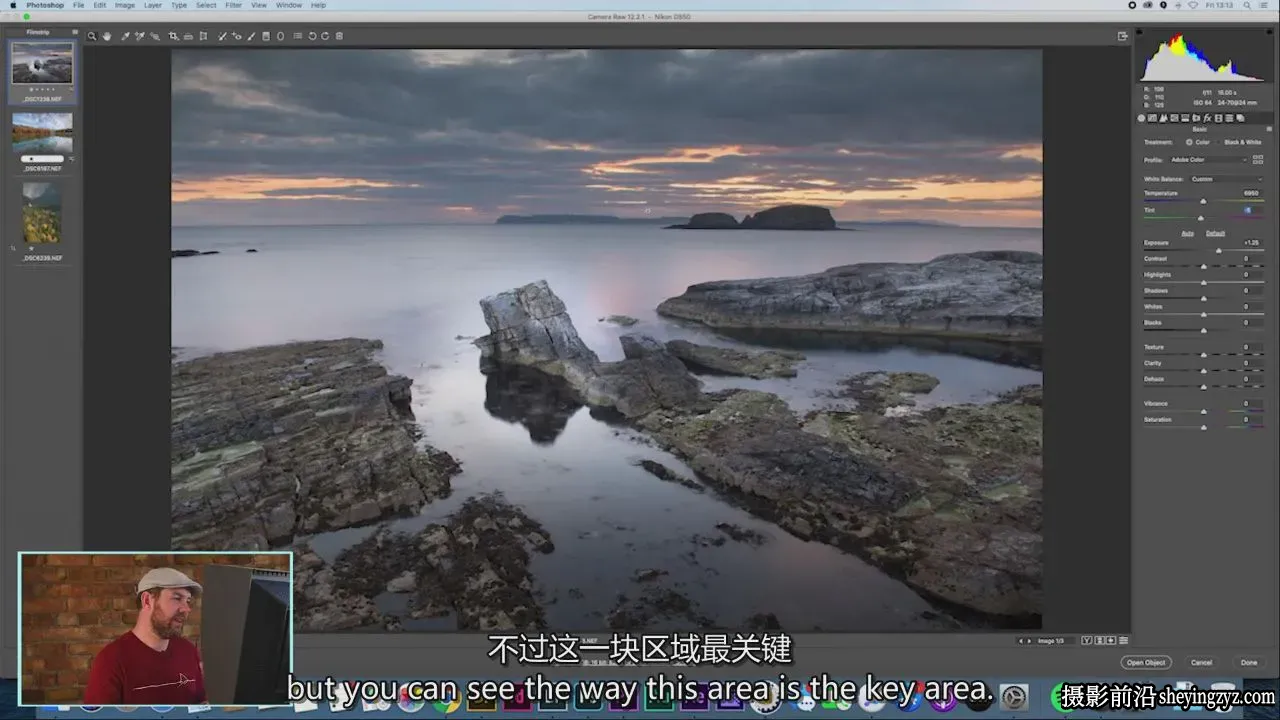1280x720 pixels.
Task: Click the Open Object button
Action: 1146,662
